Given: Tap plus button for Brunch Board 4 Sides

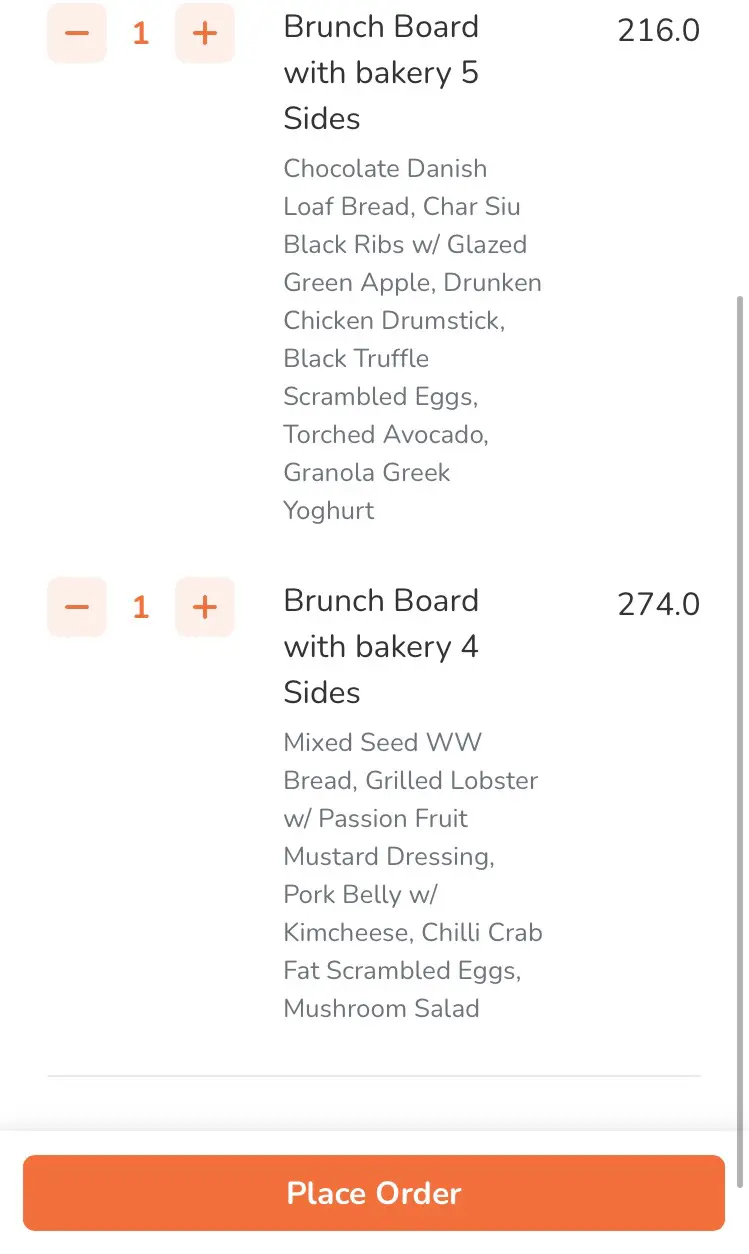Looking at the screenshot, I should [x=205, y=607].
